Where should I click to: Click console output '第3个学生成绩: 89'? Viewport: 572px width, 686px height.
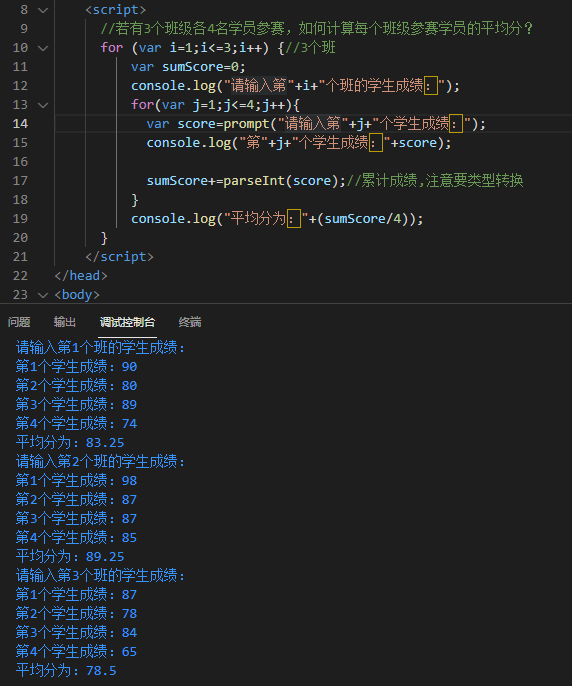click(76, 405)
